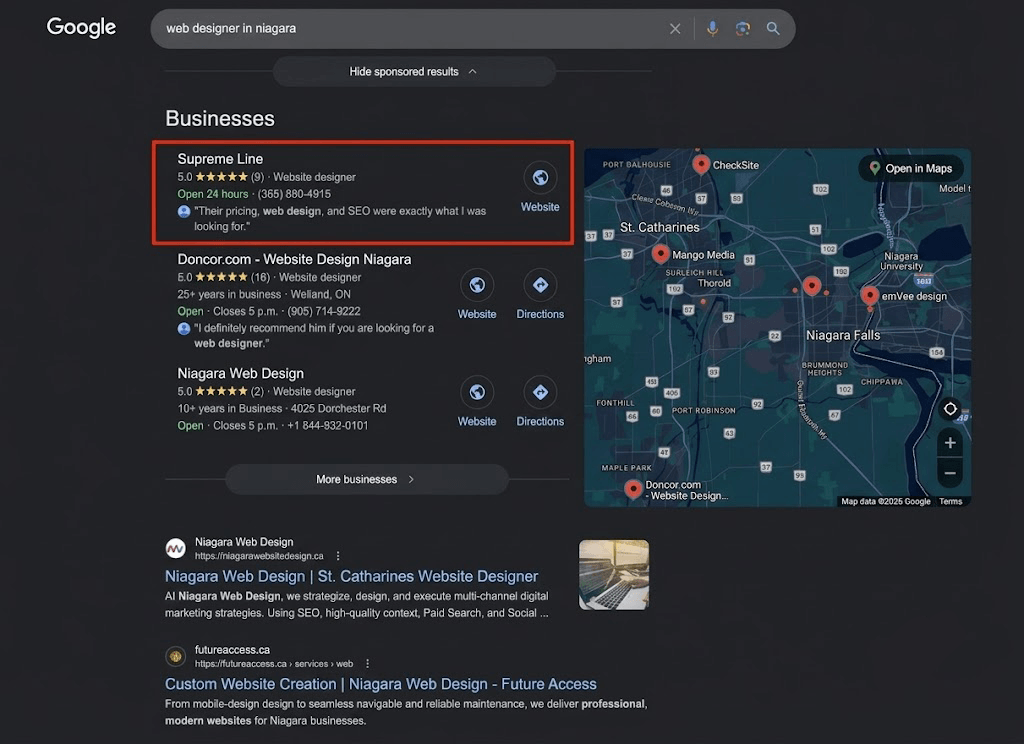Open options menu for futureaccess.ca result

(368, 664)
